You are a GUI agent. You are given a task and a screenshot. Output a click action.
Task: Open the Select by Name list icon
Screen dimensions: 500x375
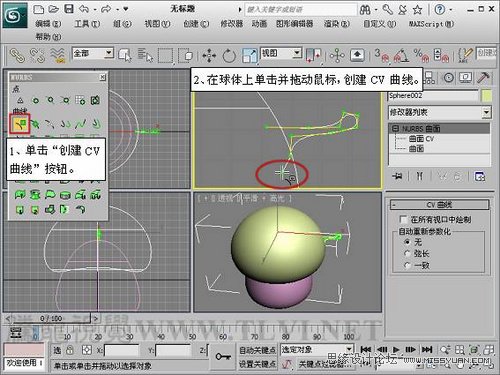(145, 55)
